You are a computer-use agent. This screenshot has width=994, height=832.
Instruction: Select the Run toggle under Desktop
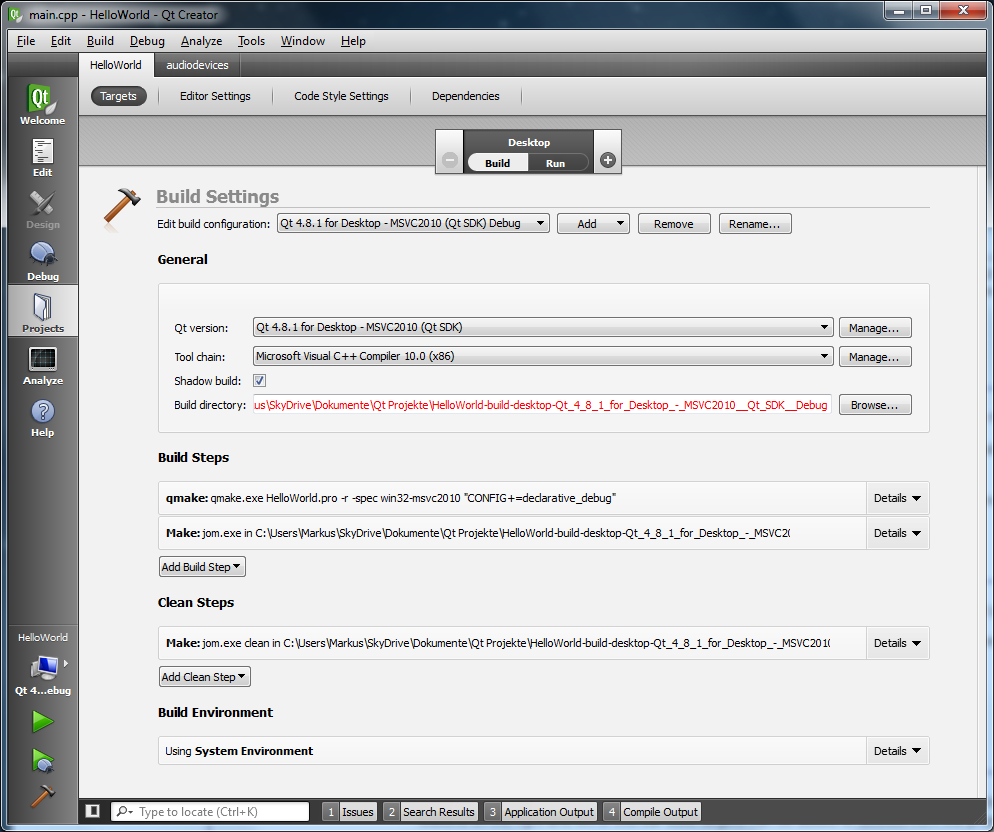click(555, 163)
